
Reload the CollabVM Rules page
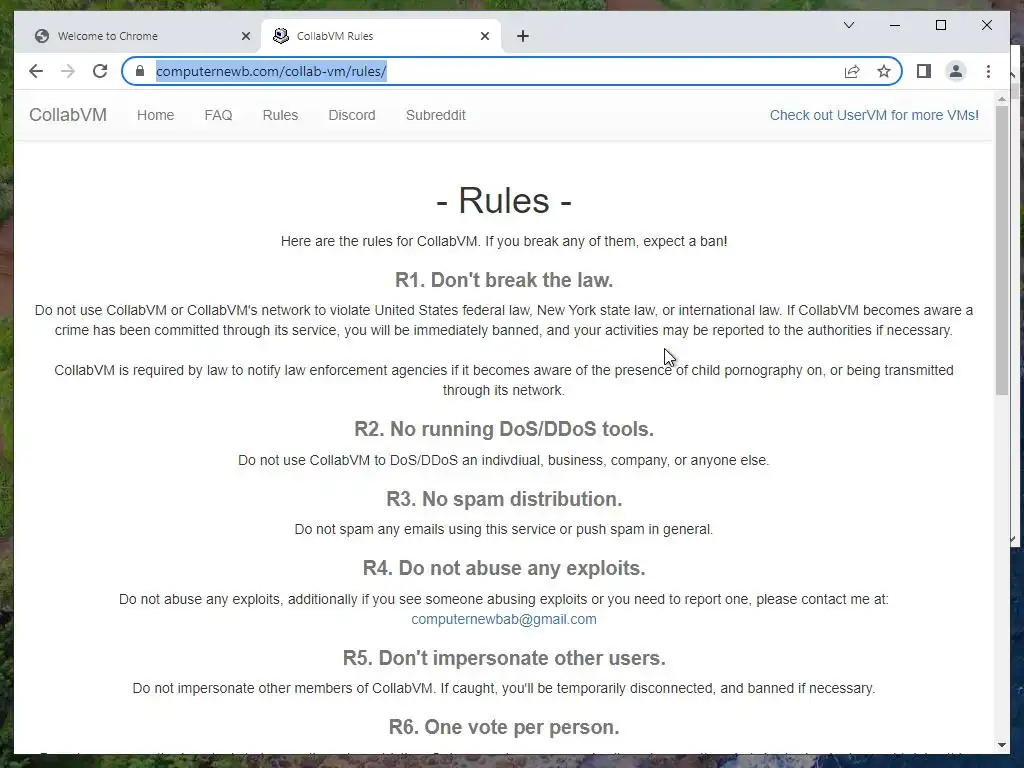coord(100,71)
